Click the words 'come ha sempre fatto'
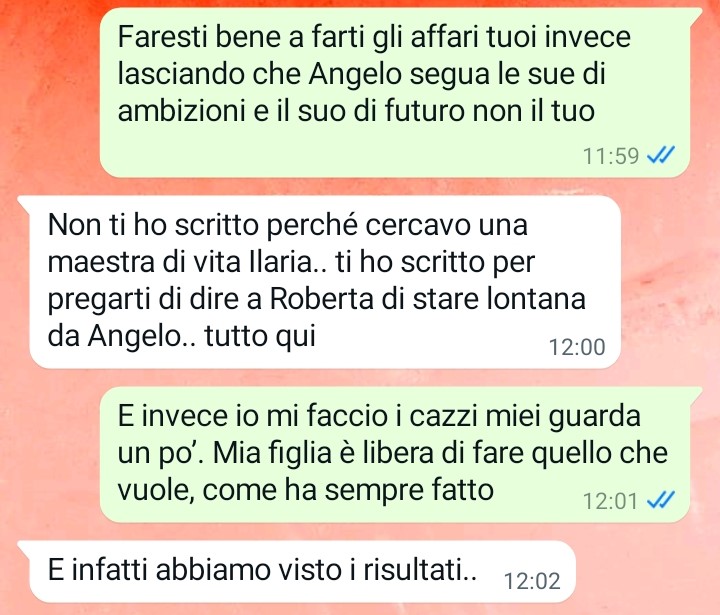 click(348, 490)
